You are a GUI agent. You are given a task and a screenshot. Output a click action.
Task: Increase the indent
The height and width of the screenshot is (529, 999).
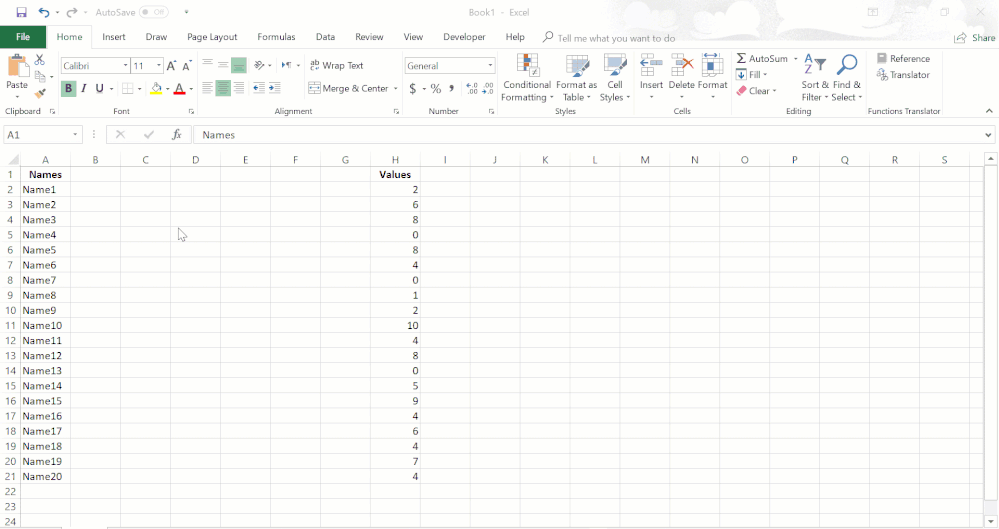coord(275,88)
